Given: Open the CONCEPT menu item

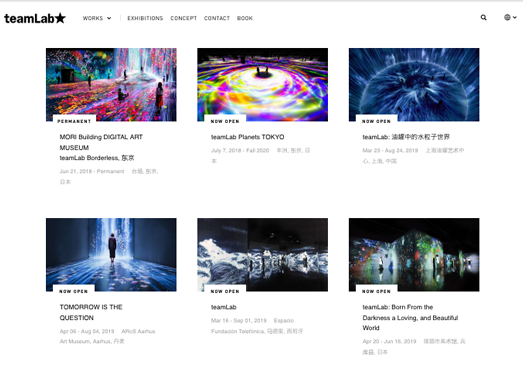Looking at the screenshot, I should [184, 18].
